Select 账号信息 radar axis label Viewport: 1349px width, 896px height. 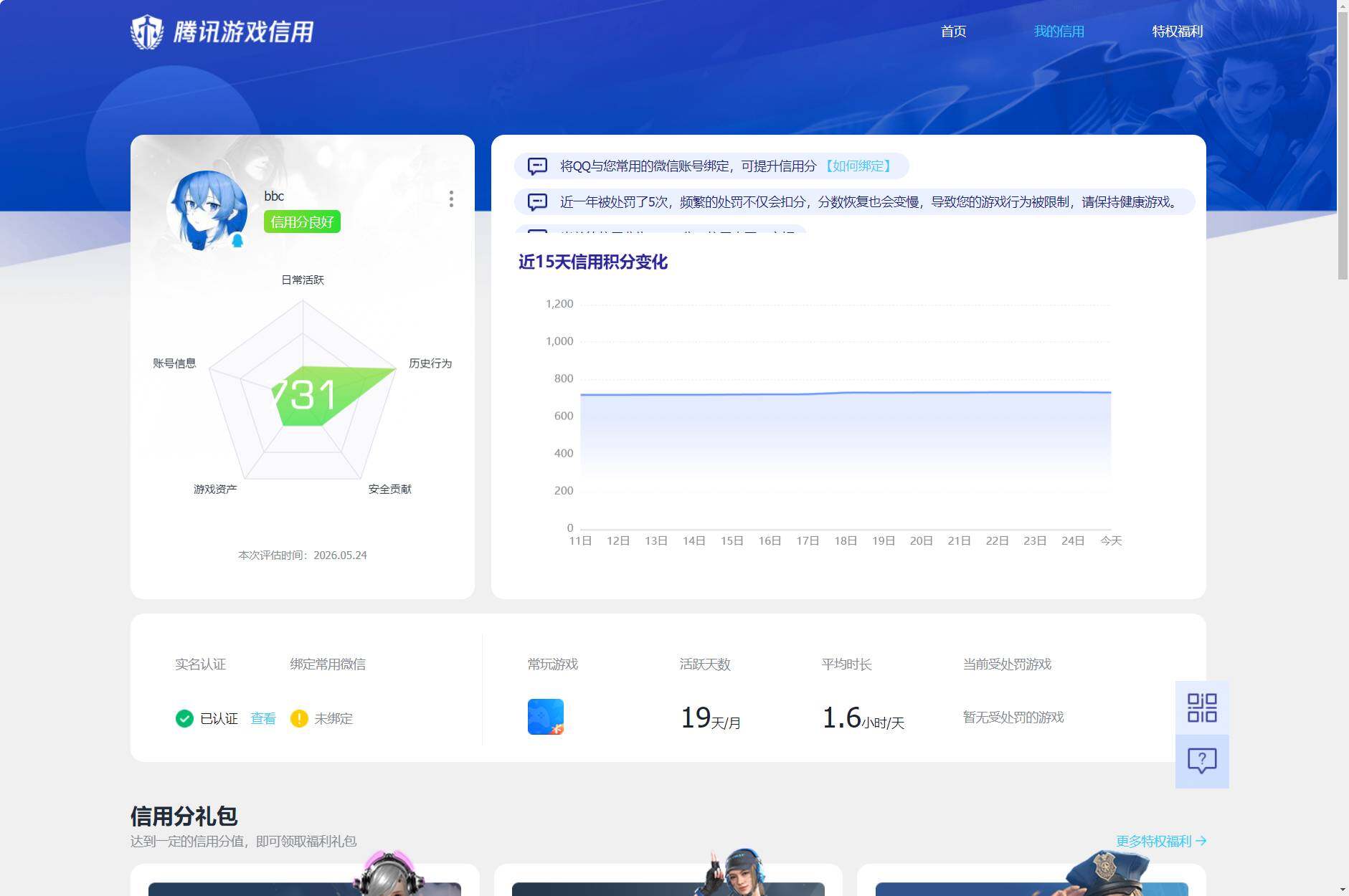[x=174, y=363]
